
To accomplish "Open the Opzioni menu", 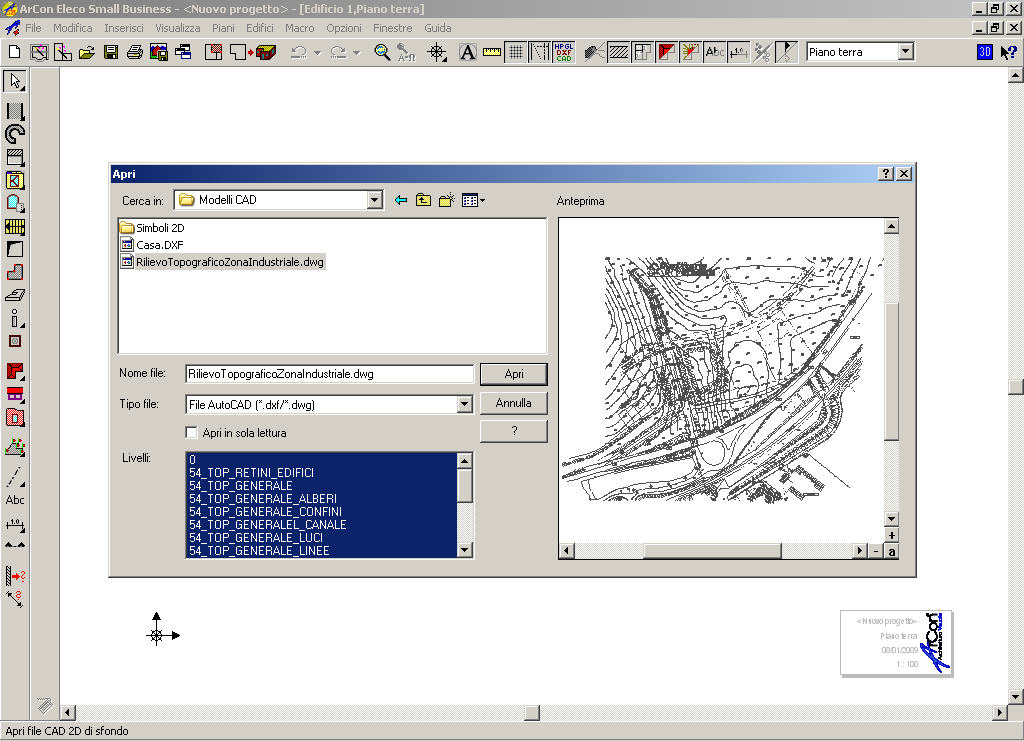I will [x=344, y=28].
